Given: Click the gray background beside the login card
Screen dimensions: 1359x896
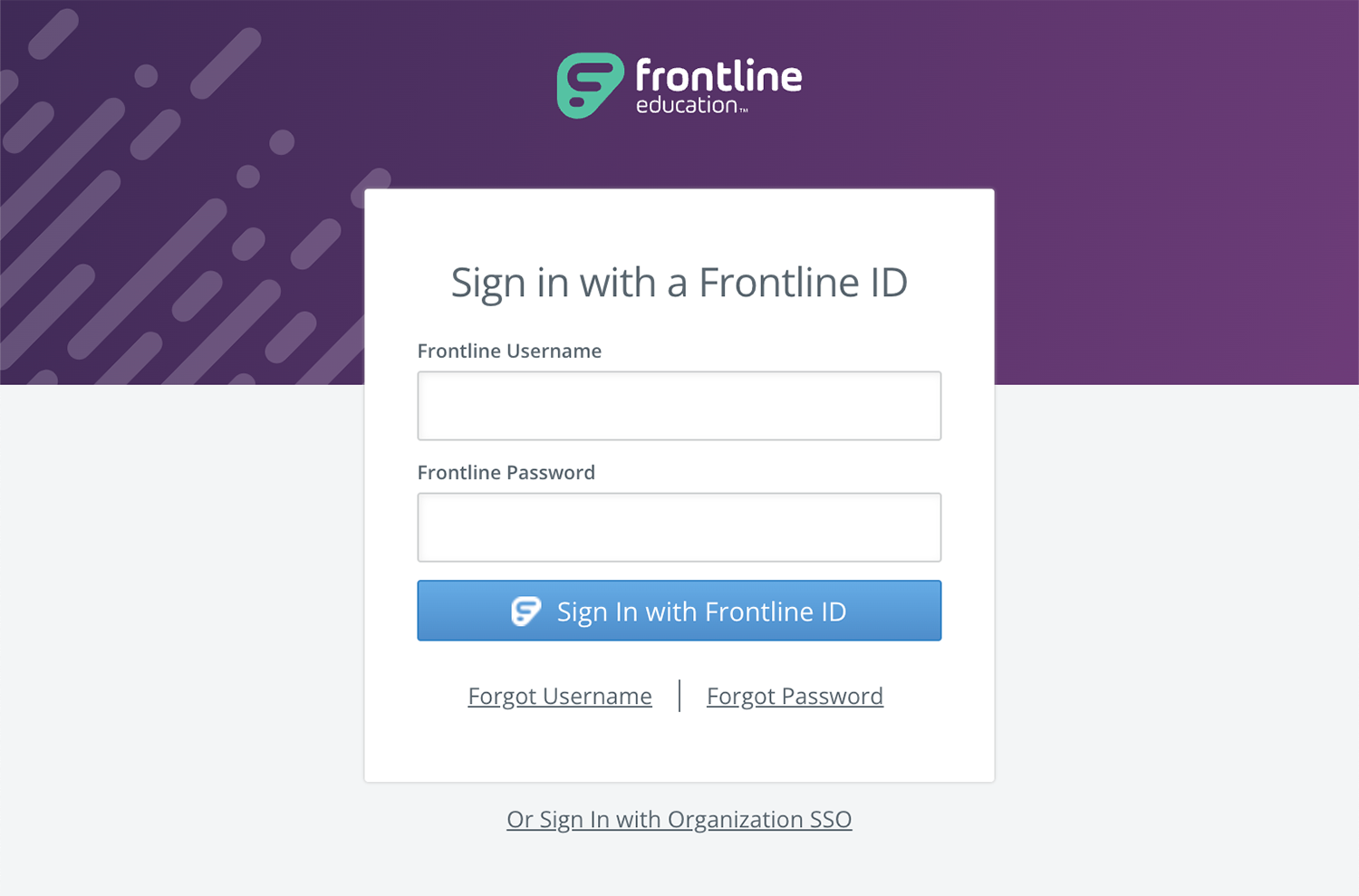Looking at the screenshot, I should (1178, 634).
